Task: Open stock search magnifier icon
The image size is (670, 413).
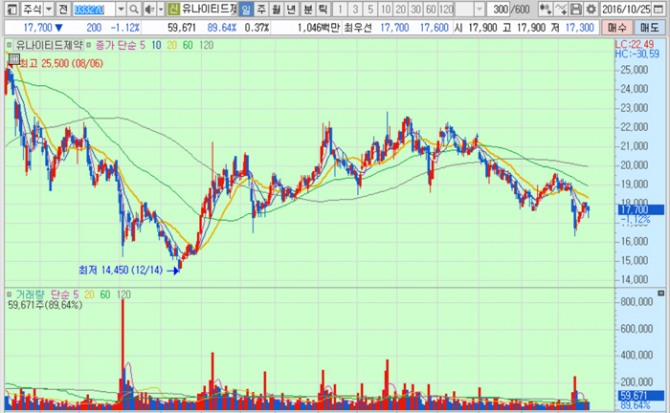Action: pyautogui.click(x=134, y=9)
